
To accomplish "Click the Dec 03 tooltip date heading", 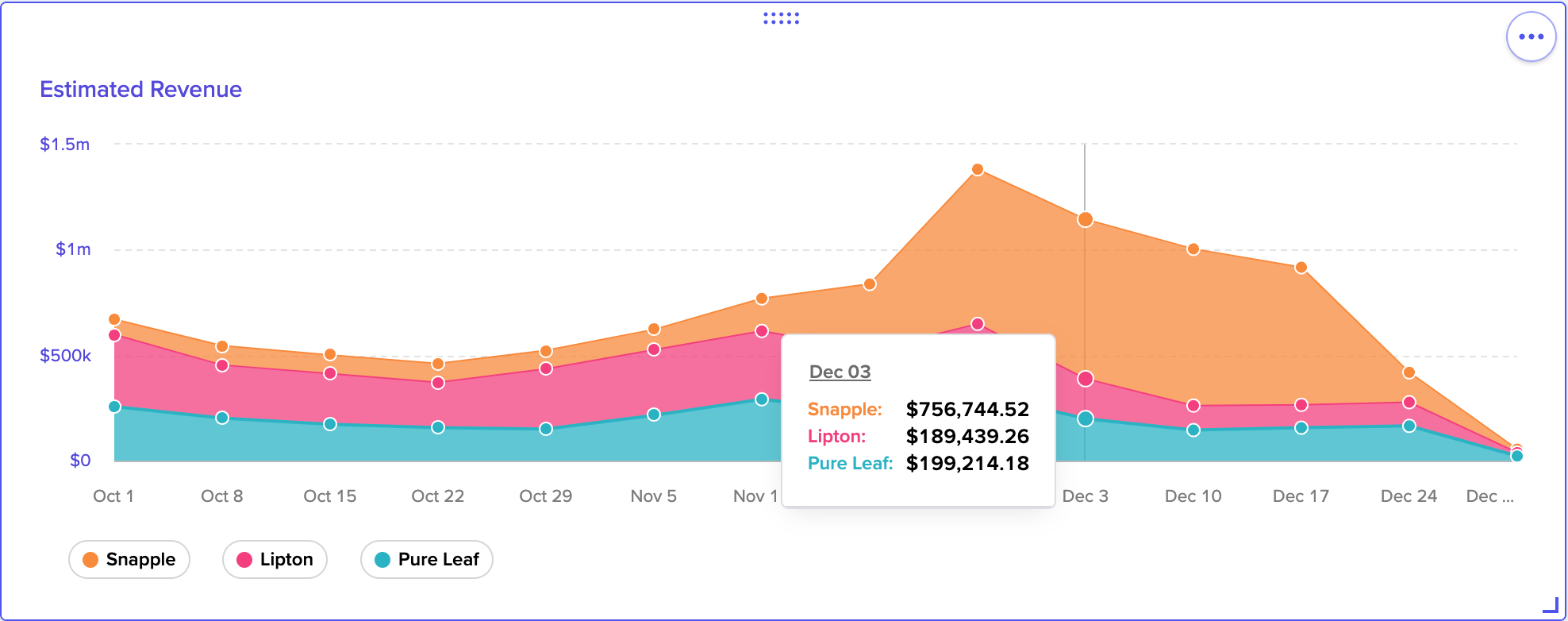I will [x=840, y=372].
